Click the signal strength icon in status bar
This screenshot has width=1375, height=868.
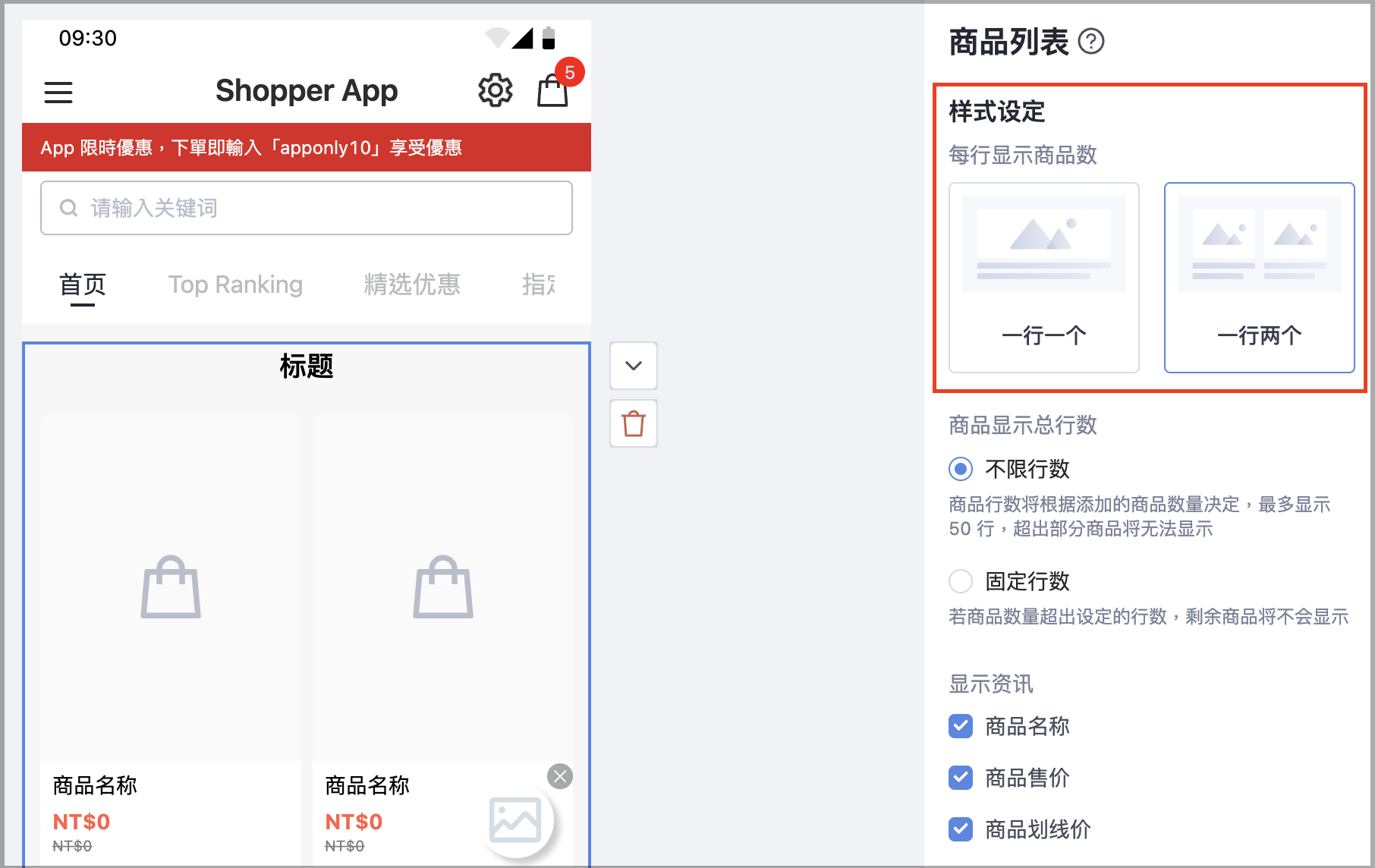coord(523,38)
